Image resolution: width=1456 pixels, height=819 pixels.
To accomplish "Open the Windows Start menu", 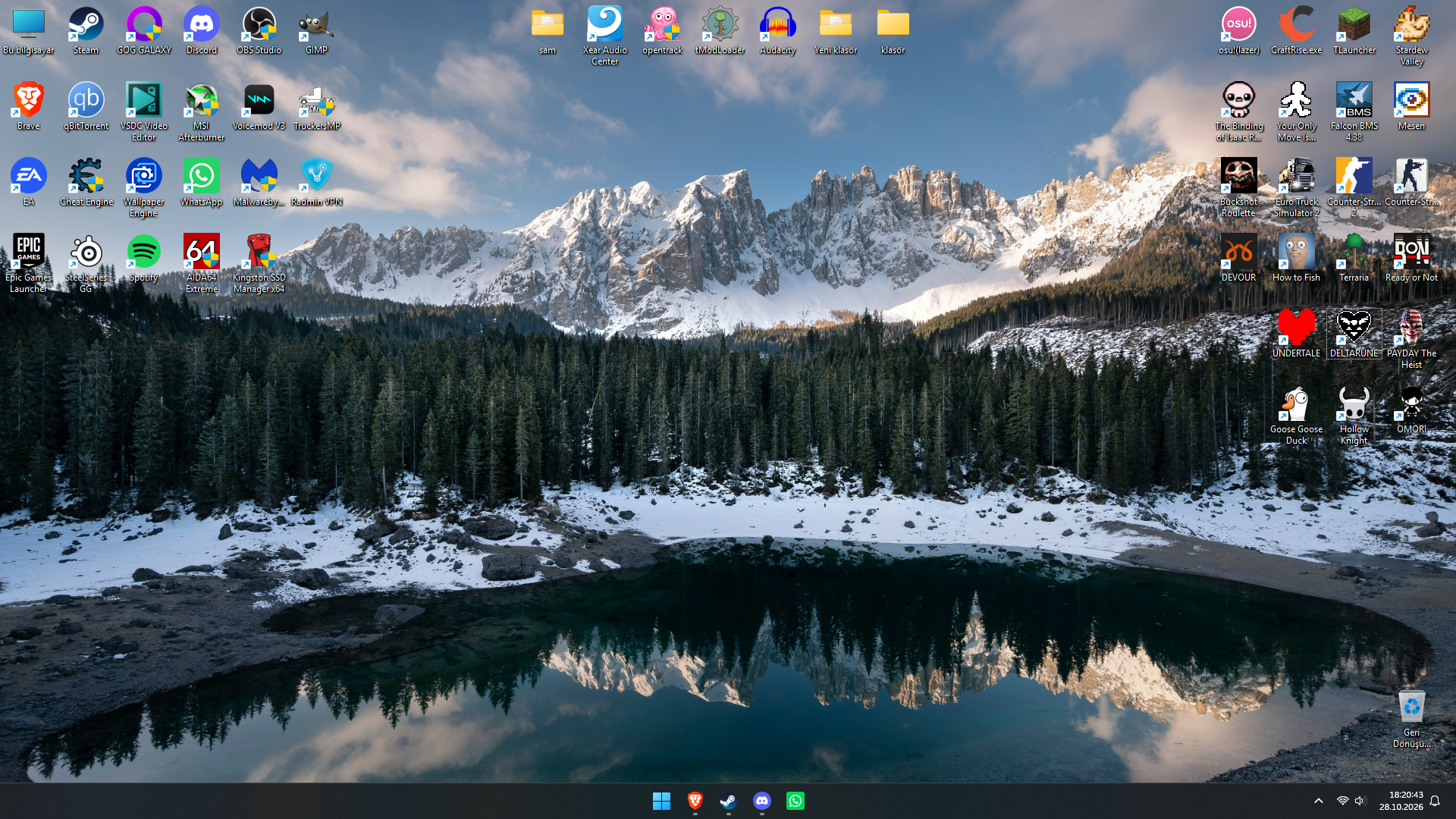I will [x=661, y=801].
